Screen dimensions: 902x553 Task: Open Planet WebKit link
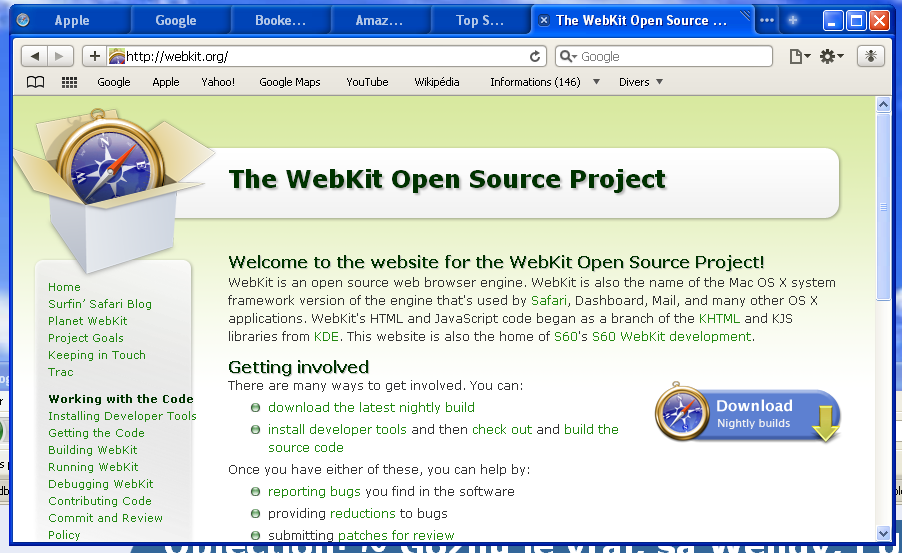coord(88,321)
